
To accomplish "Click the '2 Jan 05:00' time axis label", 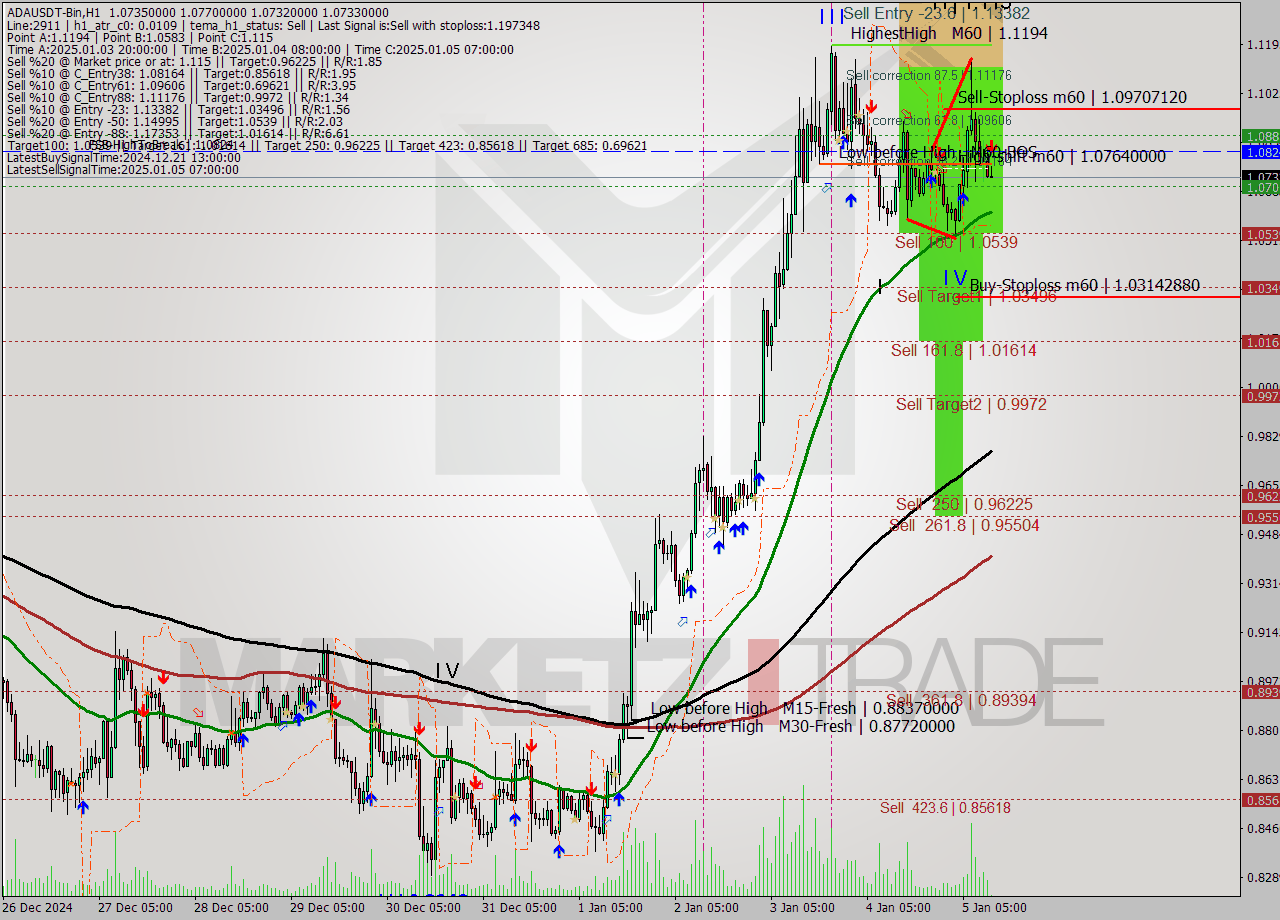I will [x=705, y=908].
